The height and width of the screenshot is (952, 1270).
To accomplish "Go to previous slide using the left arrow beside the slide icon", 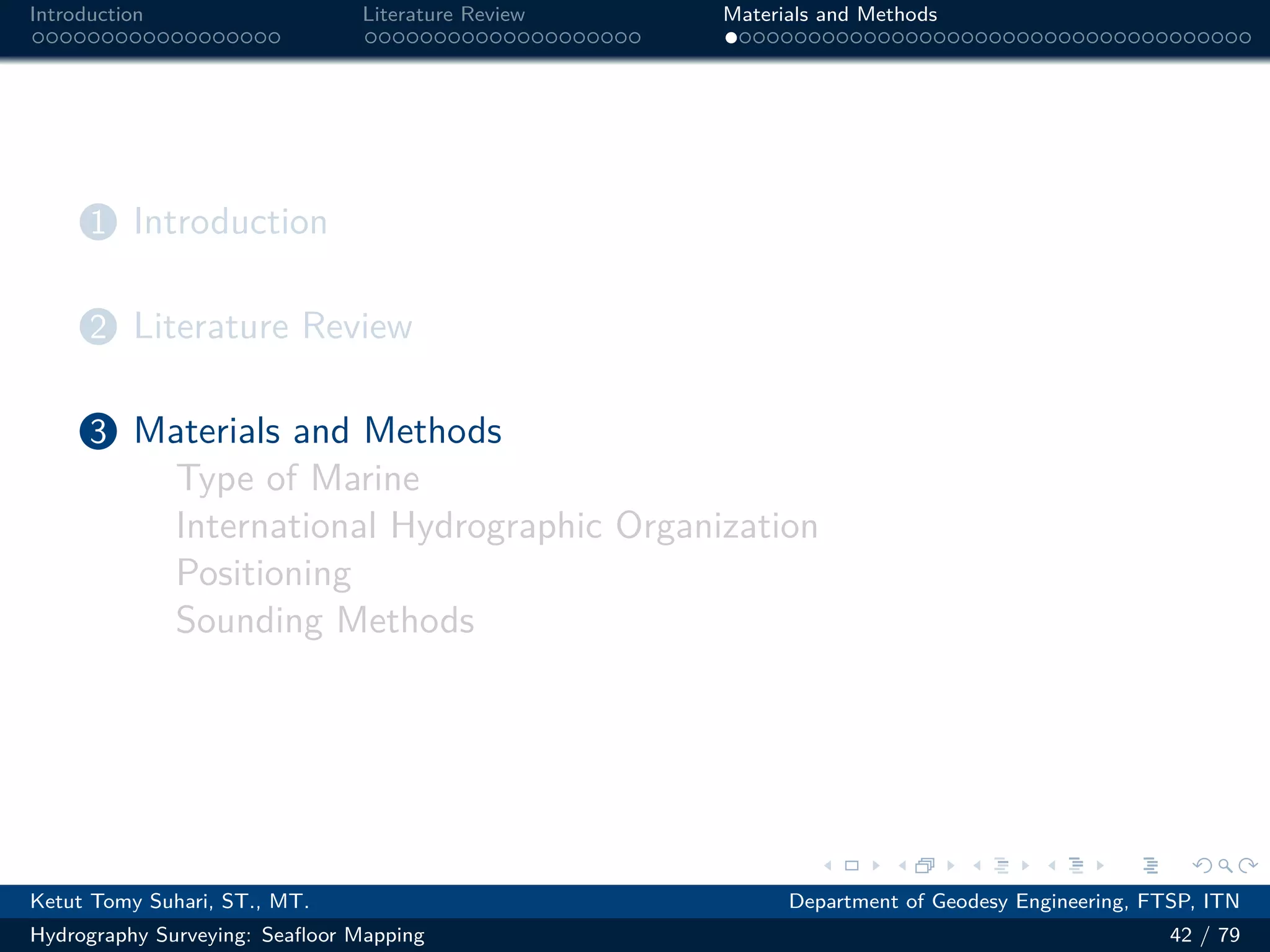I will (x=828, y=865).
